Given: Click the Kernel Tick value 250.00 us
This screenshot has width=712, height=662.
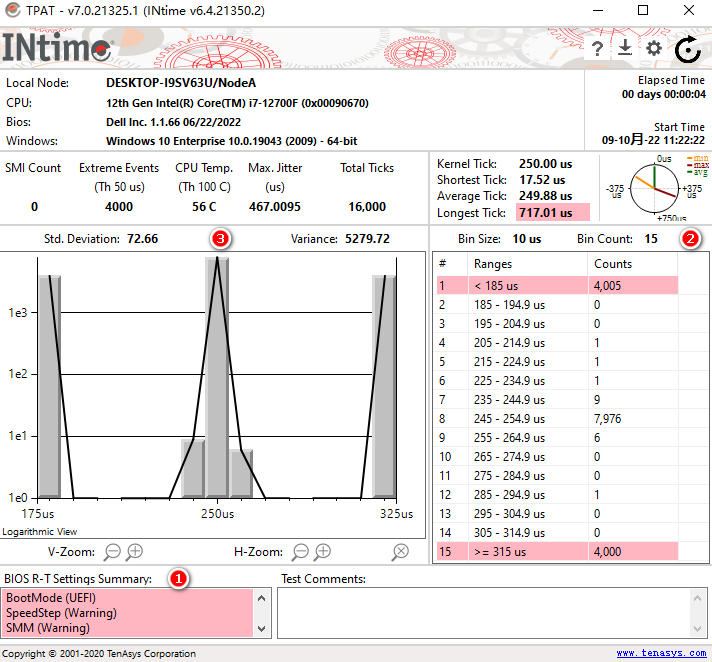Looking at the screenshot, I should coord(546,164).
